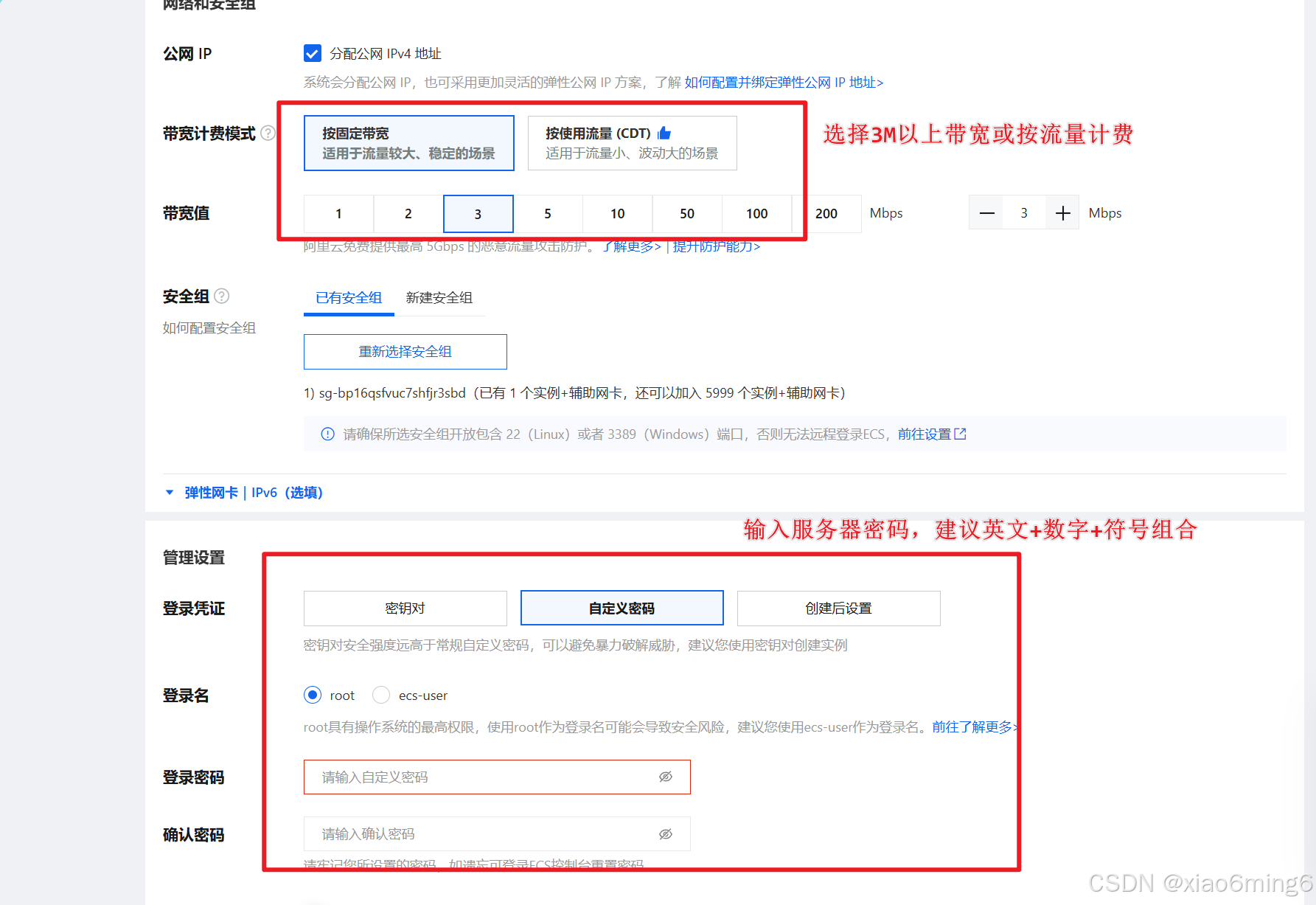Image resolution: width=1316 pixels, height=905 pixels.
Task: Choose bandwidth value 50 Mbps
Action: (x=687, y=214)
